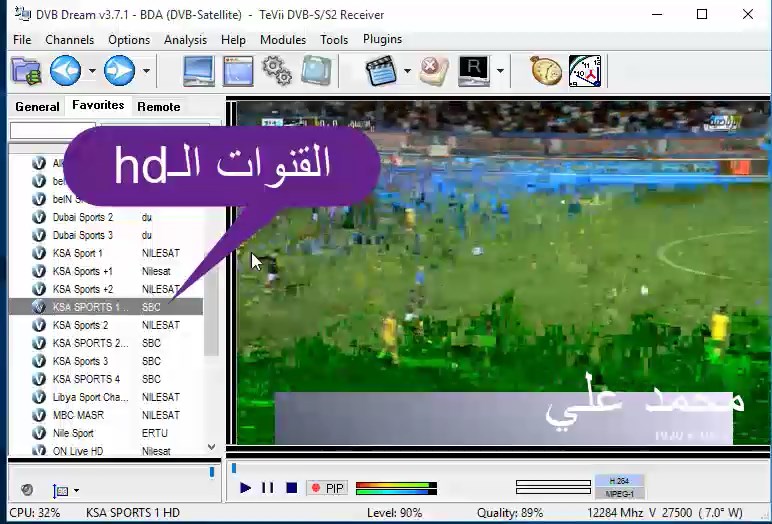Open the Plugins menu
Viewport: 772px width, 524px height.
click(x=382, y=39)
